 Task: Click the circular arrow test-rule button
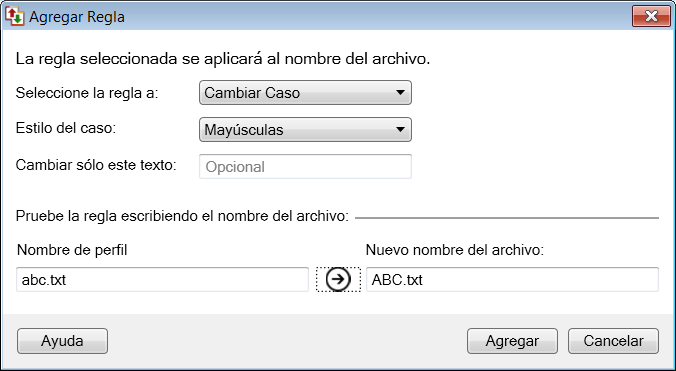tap(338, 279)
